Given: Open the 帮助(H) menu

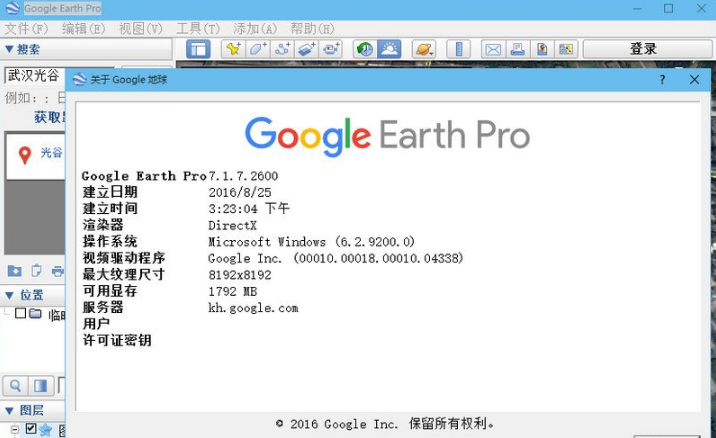Looking at the screenshot, I should coord(312,29).
